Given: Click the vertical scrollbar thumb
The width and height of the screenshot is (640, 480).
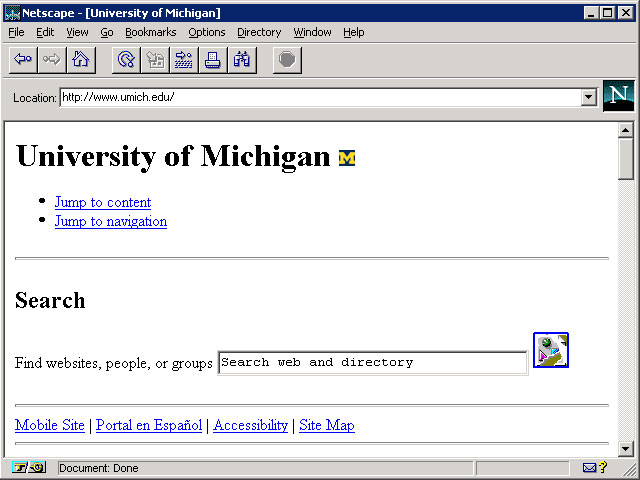Looking at the screenshot, I should (626, 159).
